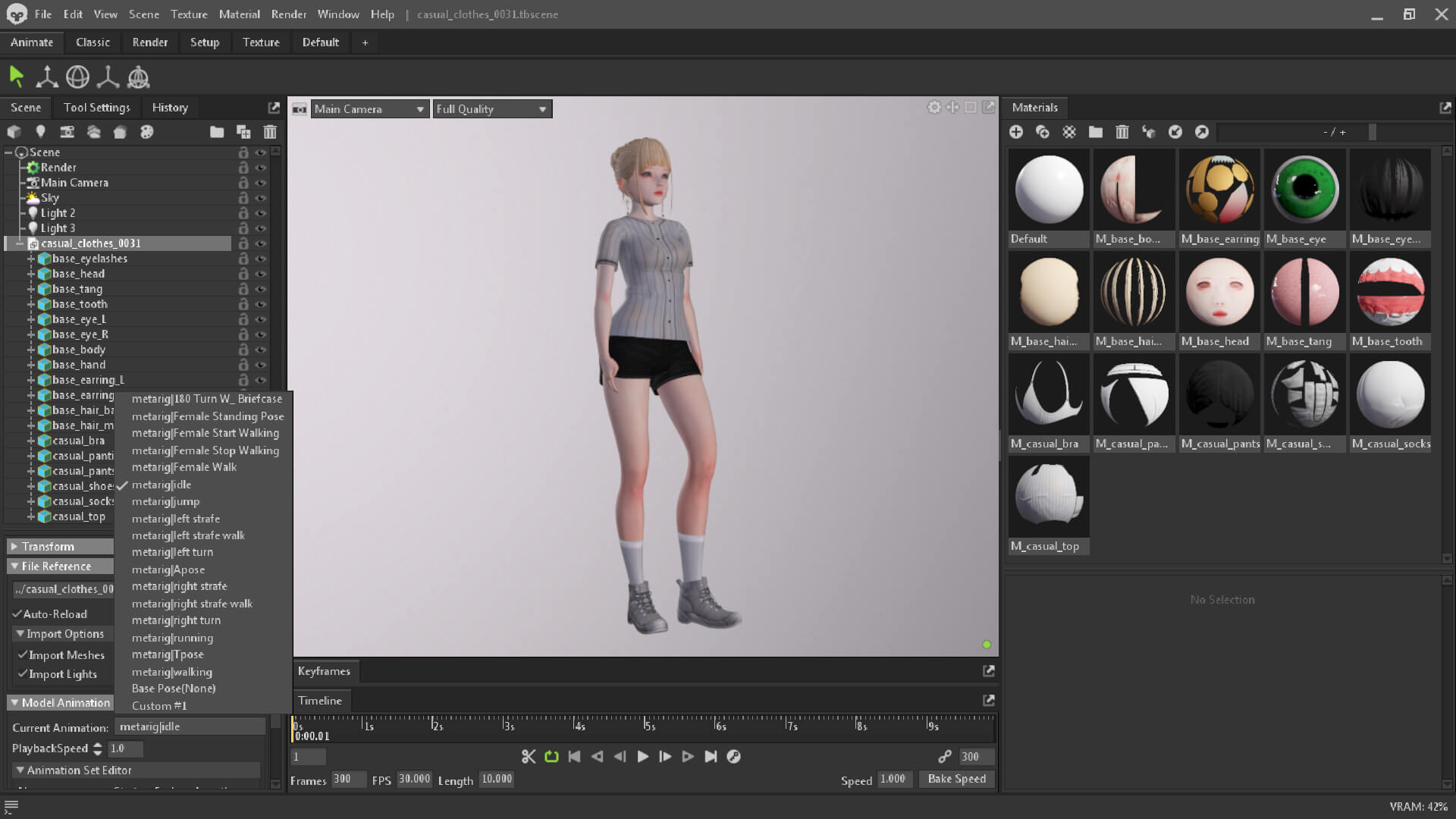Viewport: 1456px width, 819px height.
Task: Select the rotate sphere gizmo tool
Action: [x=77, y=76]
